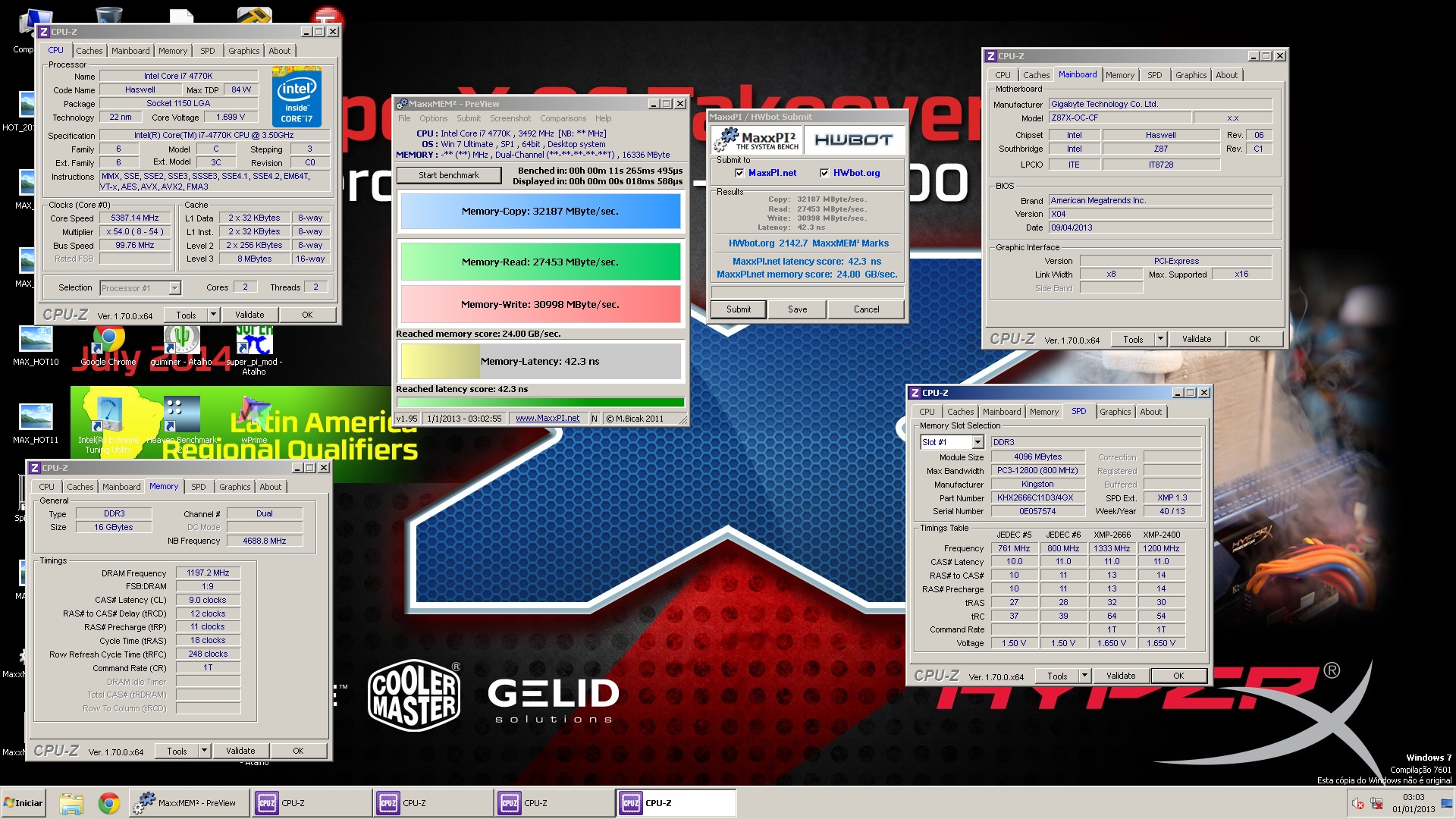Open the Slot #1 memory slot dropdown
This screenshot has width=1456, height=819.
click(x=978, y=442)
